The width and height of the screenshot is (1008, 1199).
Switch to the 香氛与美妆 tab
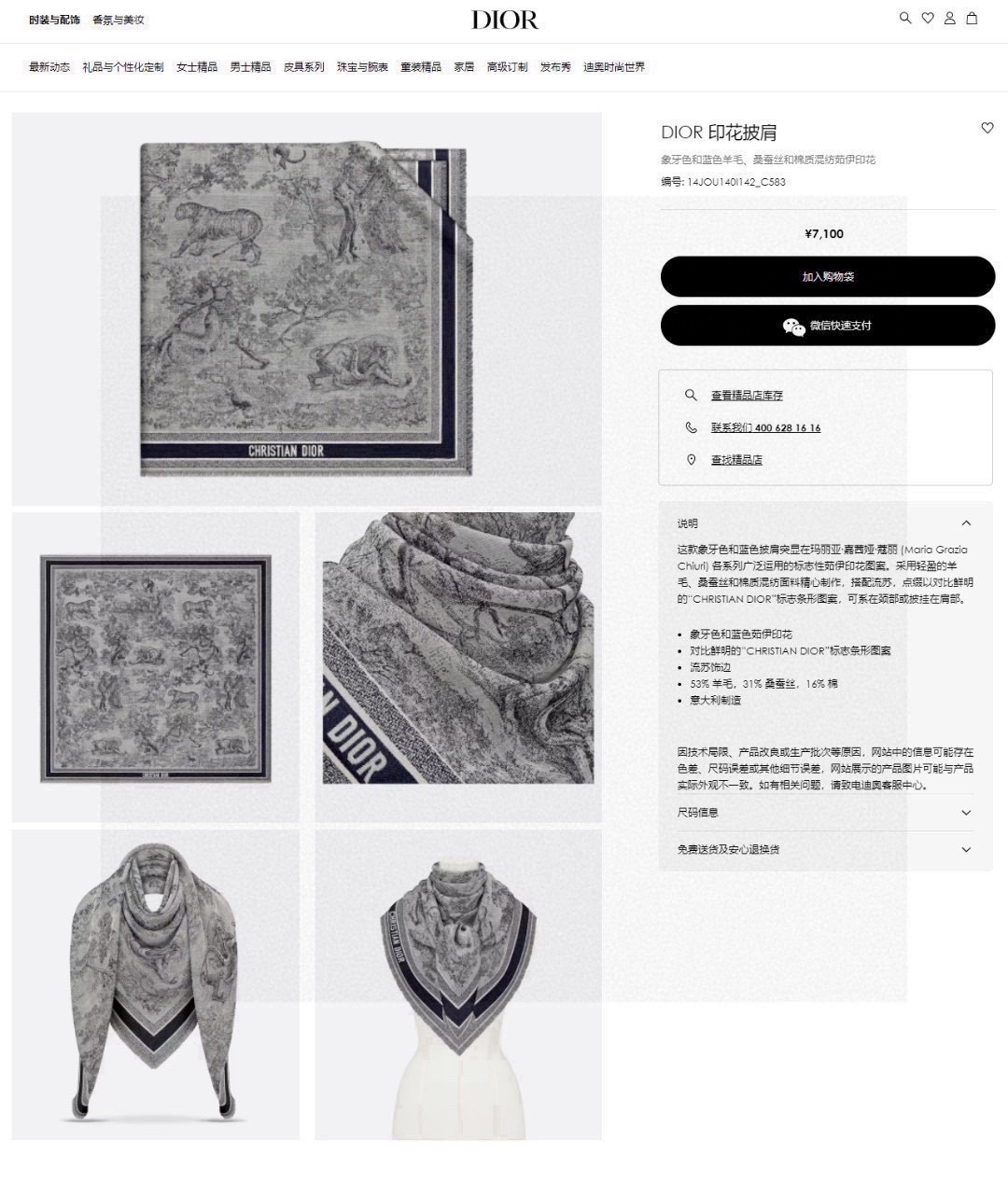119,20
